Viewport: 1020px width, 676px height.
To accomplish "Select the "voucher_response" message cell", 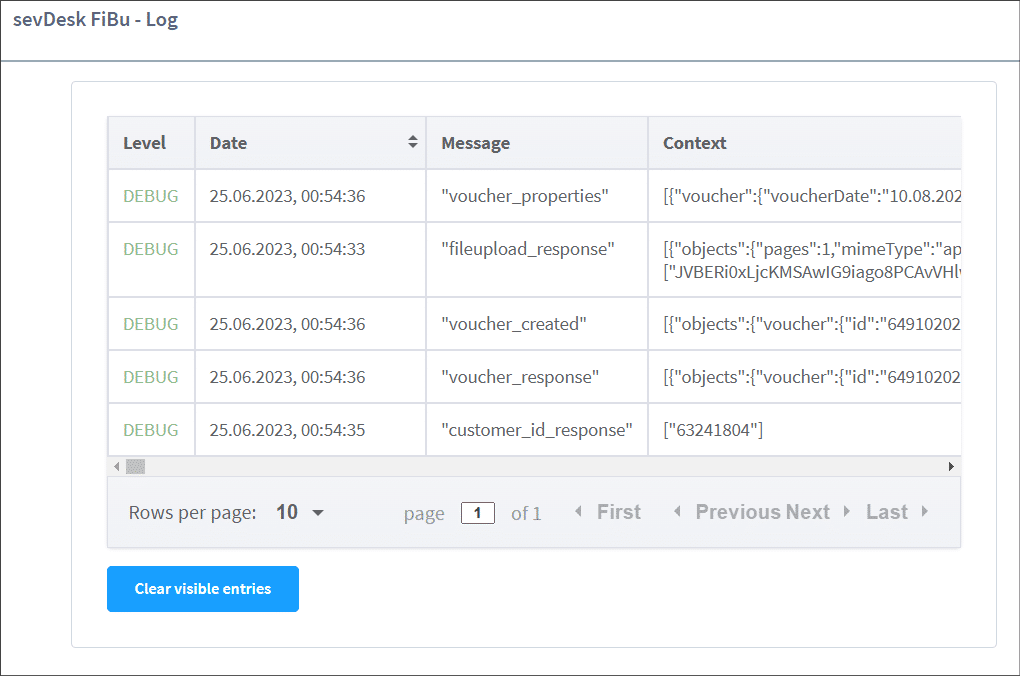I will (537, 377).
